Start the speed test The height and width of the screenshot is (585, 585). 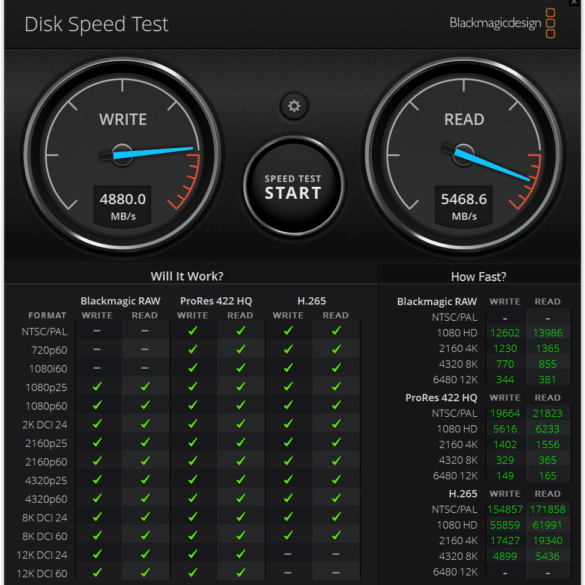pyautogui.click(x=293, y=187)
